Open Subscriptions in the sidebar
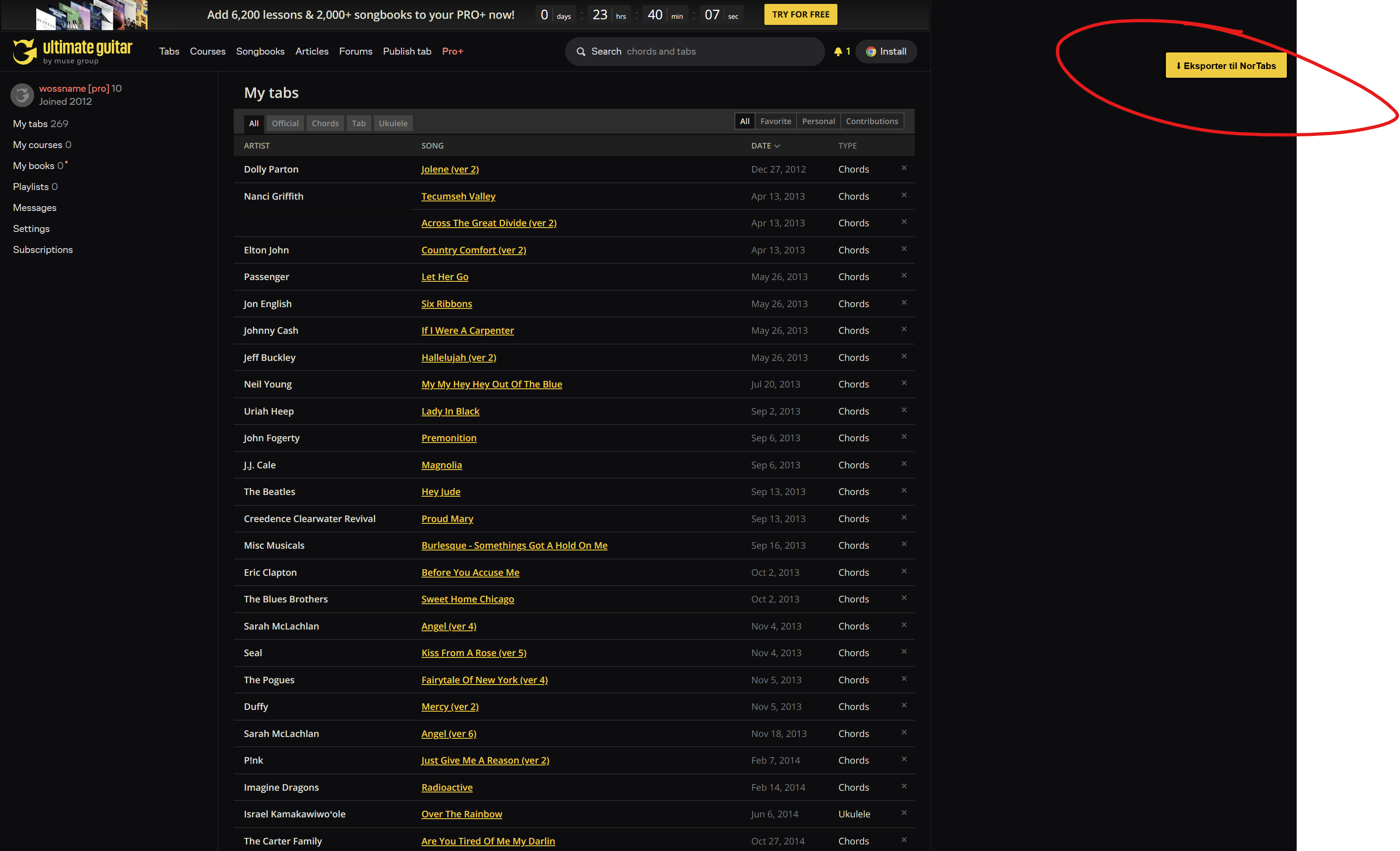 43,250
